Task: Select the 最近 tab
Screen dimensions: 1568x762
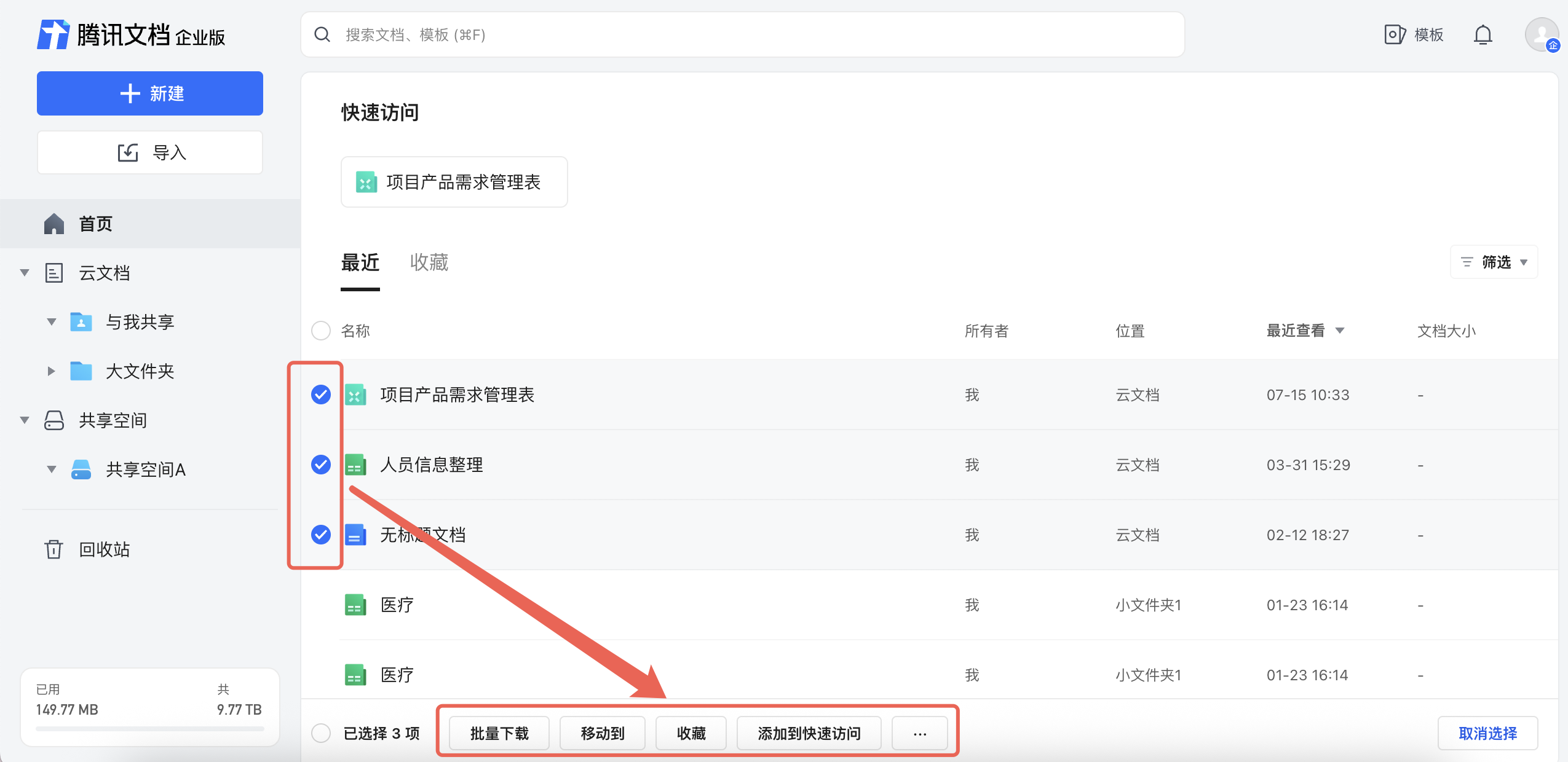Action: 360,262
